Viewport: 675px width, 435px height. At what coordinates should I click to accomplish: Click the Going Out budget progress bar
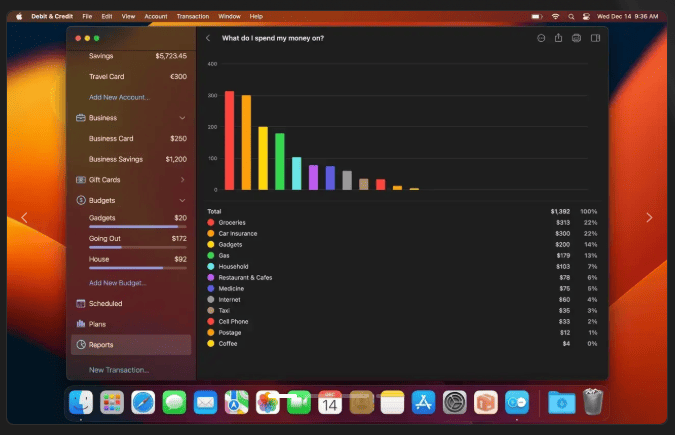[138, 247]
